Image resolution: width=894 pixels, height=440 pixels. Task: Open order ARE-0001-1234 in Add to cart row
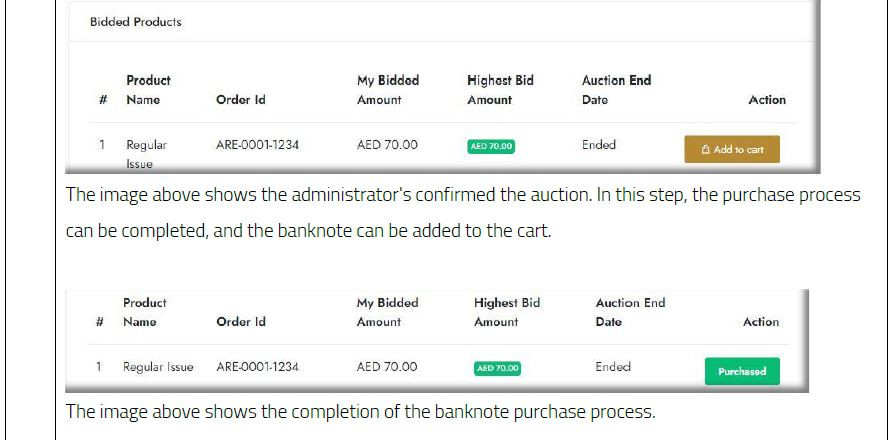pyautogui.click(x=257, y=145)
